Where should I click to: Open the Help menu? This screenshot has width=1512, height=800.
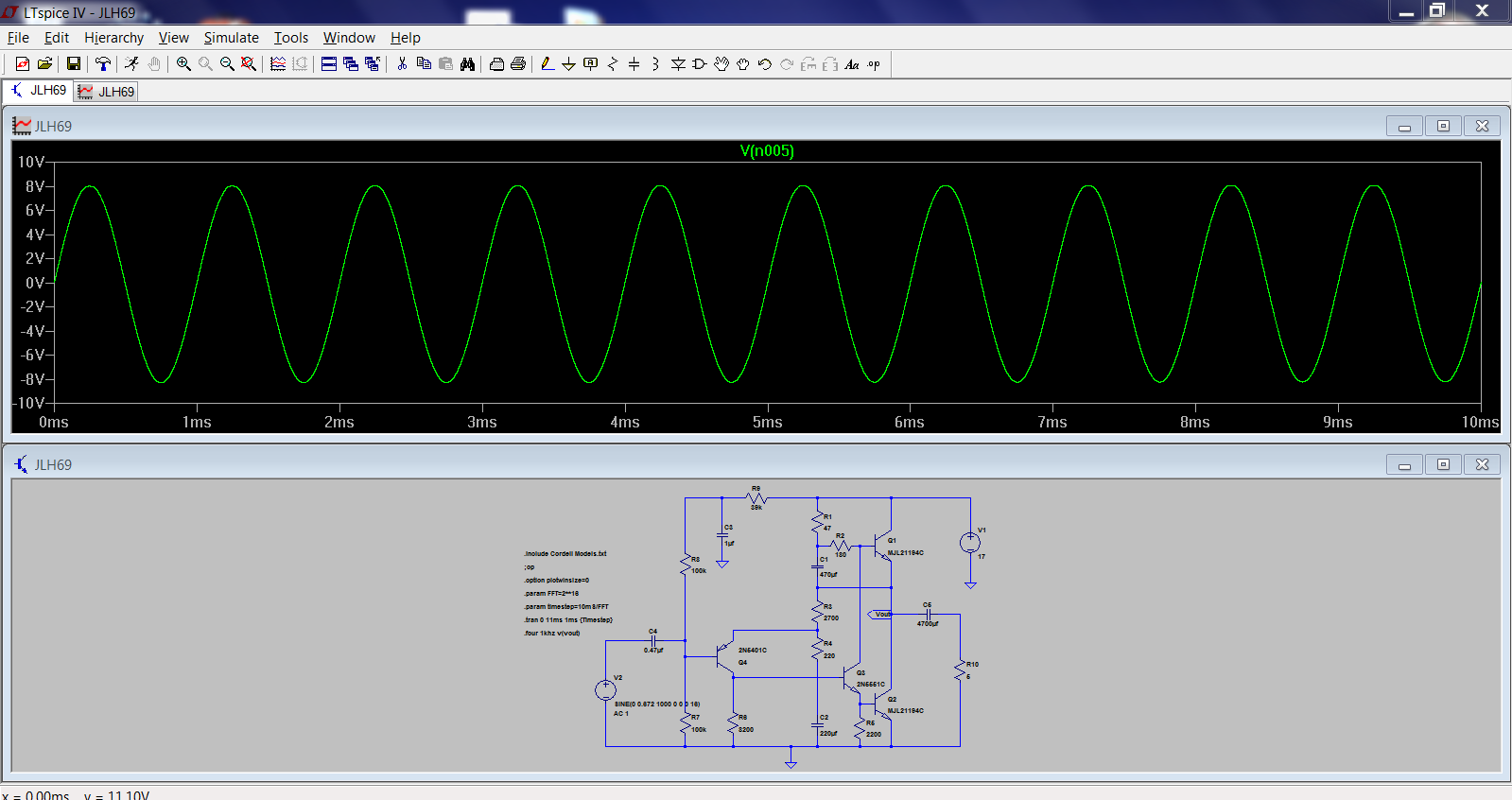(405, 38)
